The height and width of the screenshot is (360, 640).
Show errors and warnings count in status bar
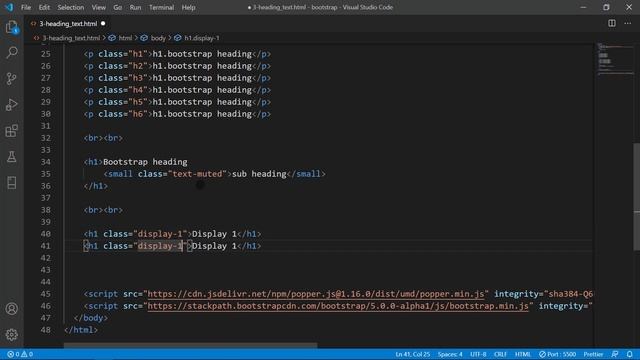pos(20,354)
